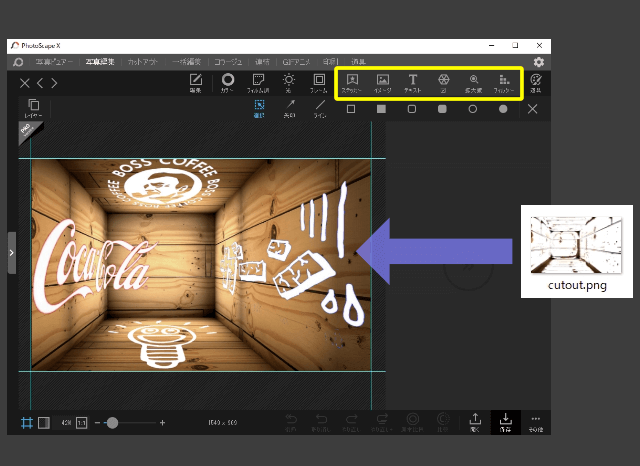Click the redo arrow button

(351, 422)
